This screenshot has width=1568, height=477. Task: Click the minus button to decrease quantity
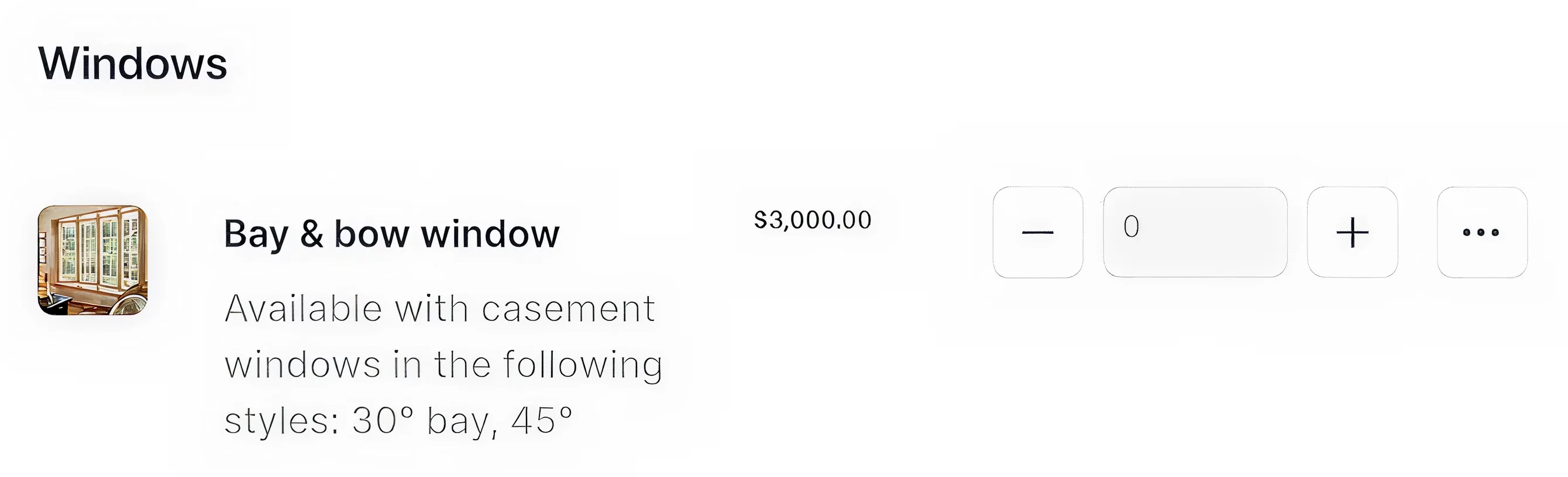(1037, 233)
